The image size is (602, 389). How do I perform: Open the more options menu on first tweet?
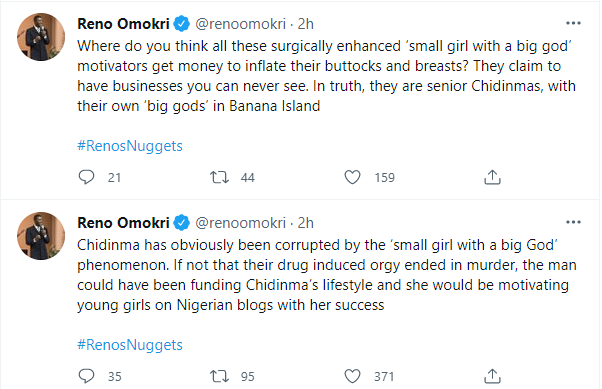click(x=573, y=23)
